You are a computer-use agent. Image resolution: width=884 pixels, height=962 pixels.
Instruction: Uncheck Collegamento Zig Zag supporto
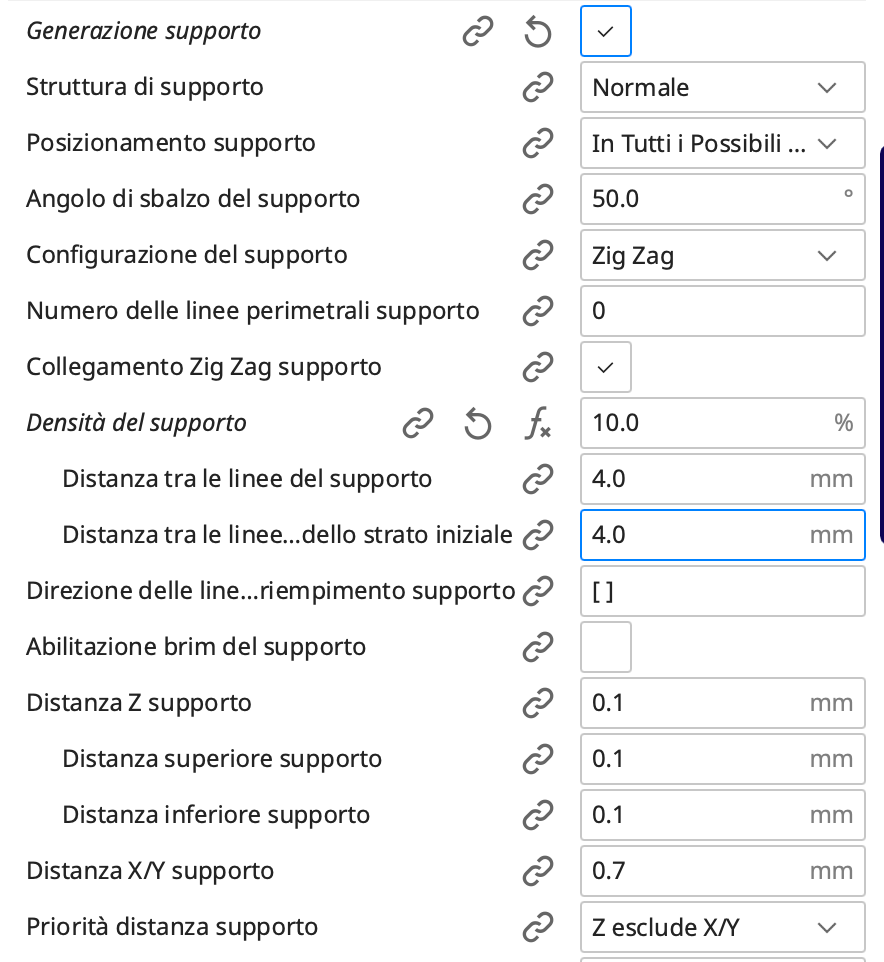click(605, 368)
